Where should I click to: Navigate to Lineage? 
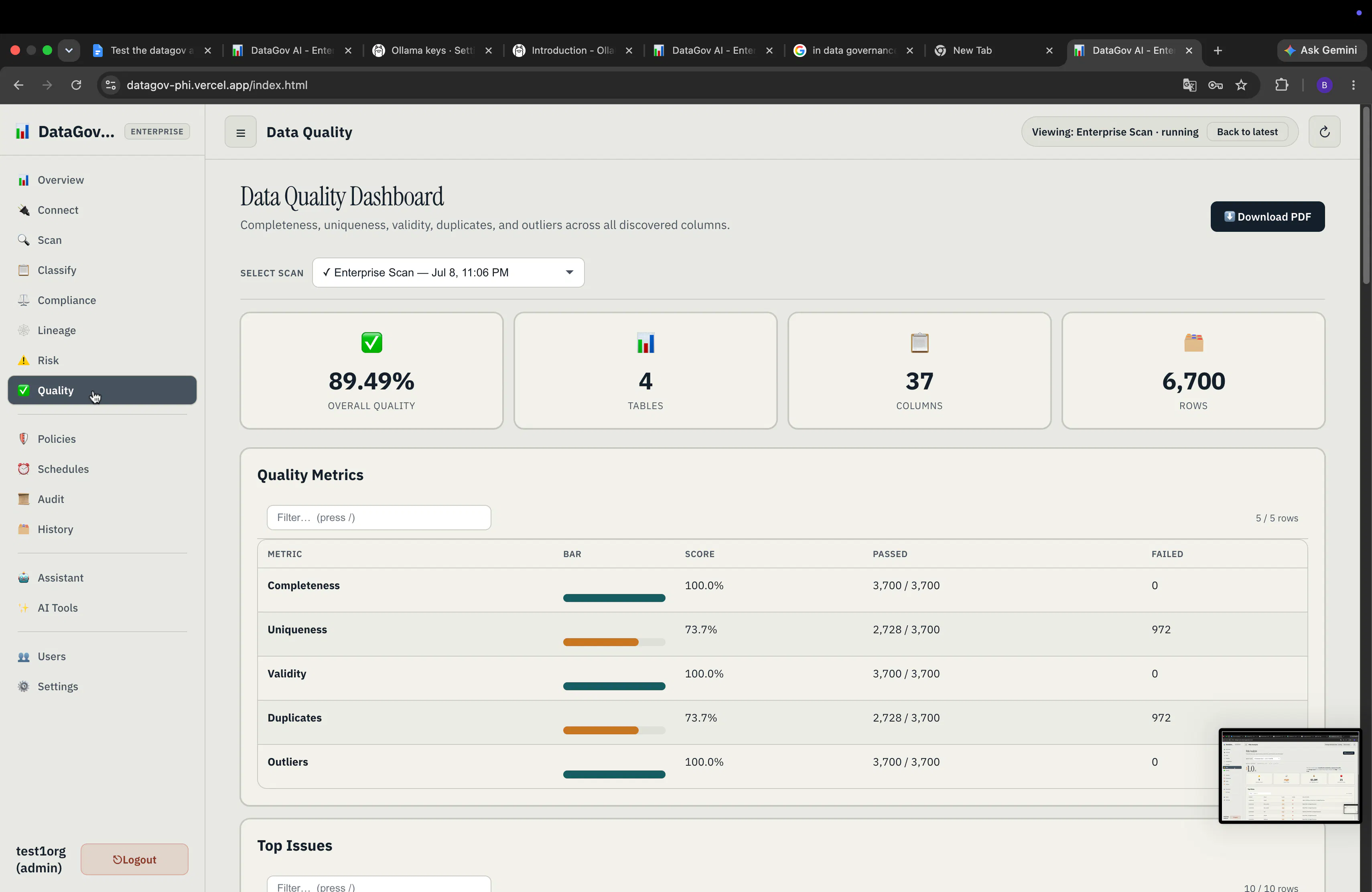[x=102, y=330]
